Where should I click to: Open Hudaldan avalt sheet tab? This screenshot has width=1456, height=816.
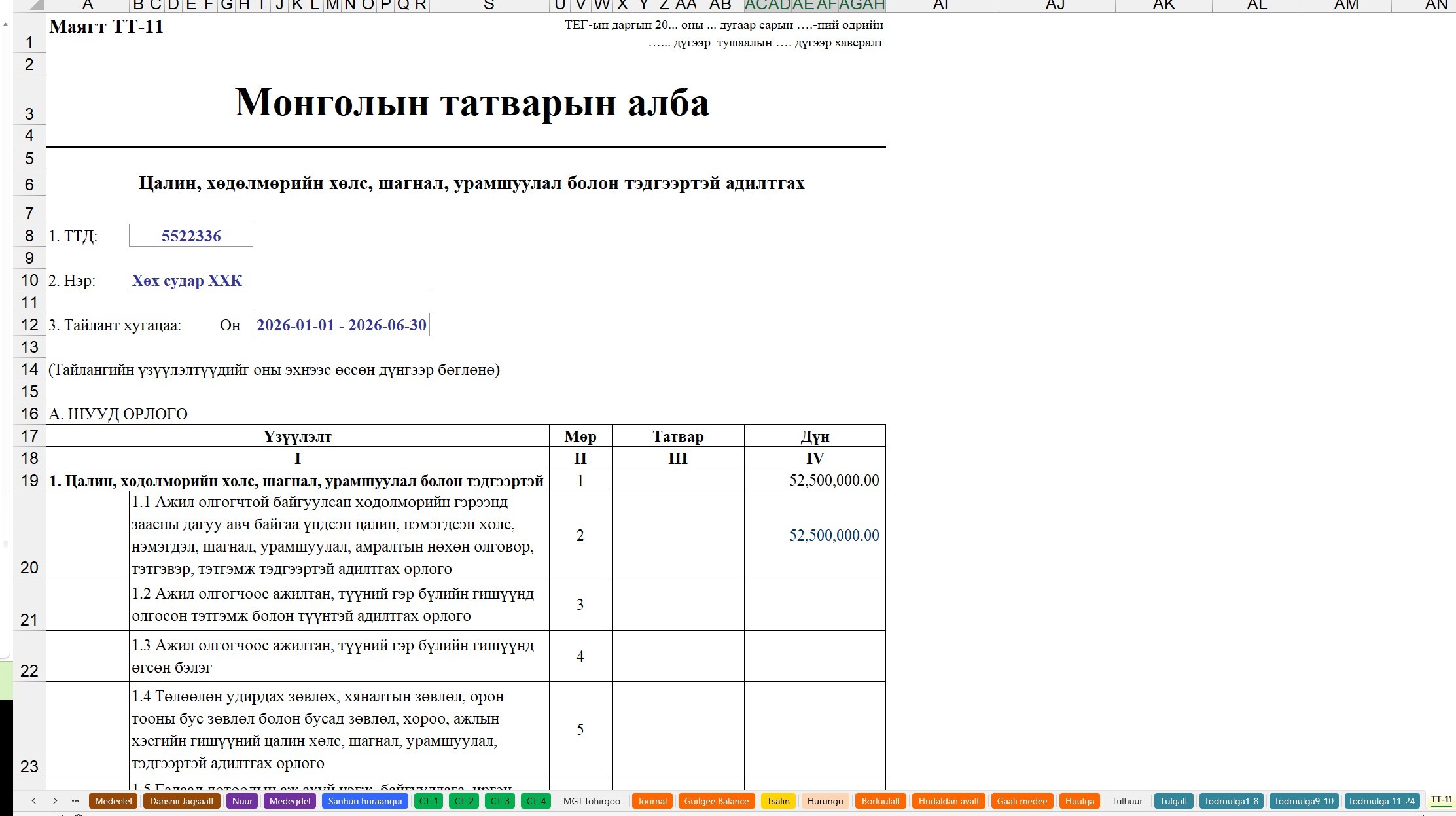949,801
